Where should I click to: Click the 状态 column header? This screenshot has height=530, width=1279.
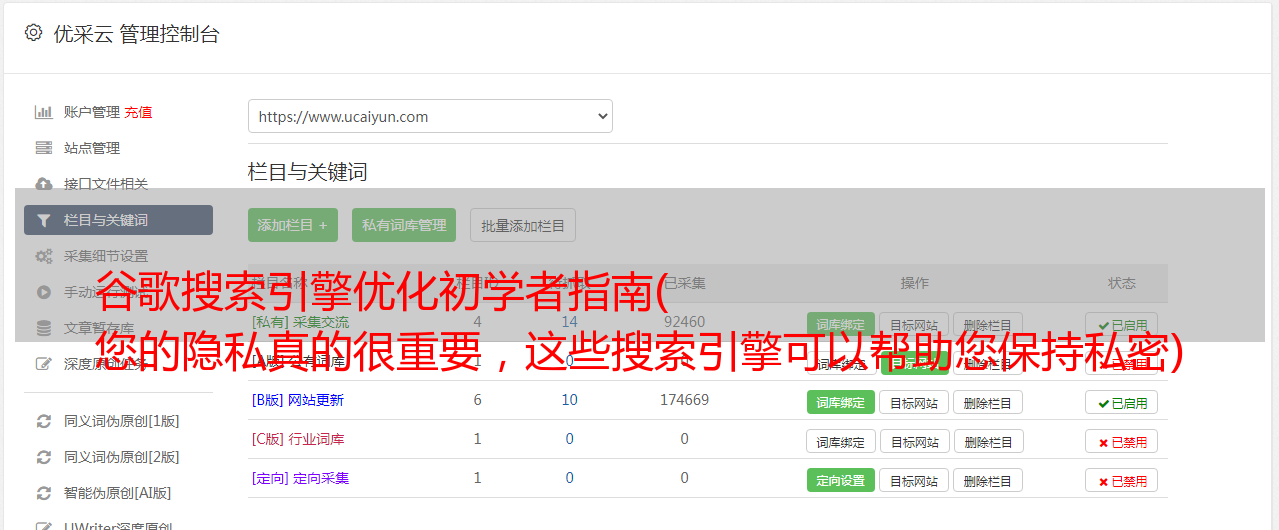pos(1122,283)
